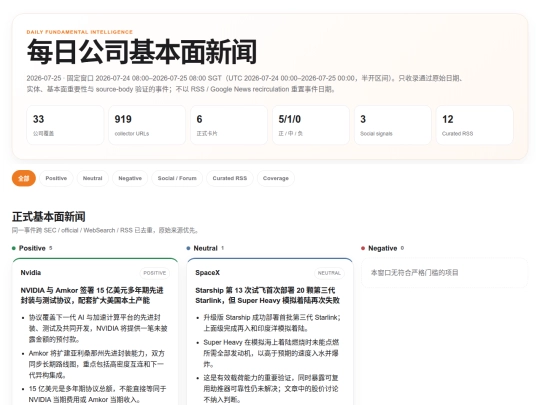The height and width of the screenshot is (405, 540).
Task: Click DAILY FUNDAMENTAL INTELLIGENCE label
Action: (x=80, y=32)
